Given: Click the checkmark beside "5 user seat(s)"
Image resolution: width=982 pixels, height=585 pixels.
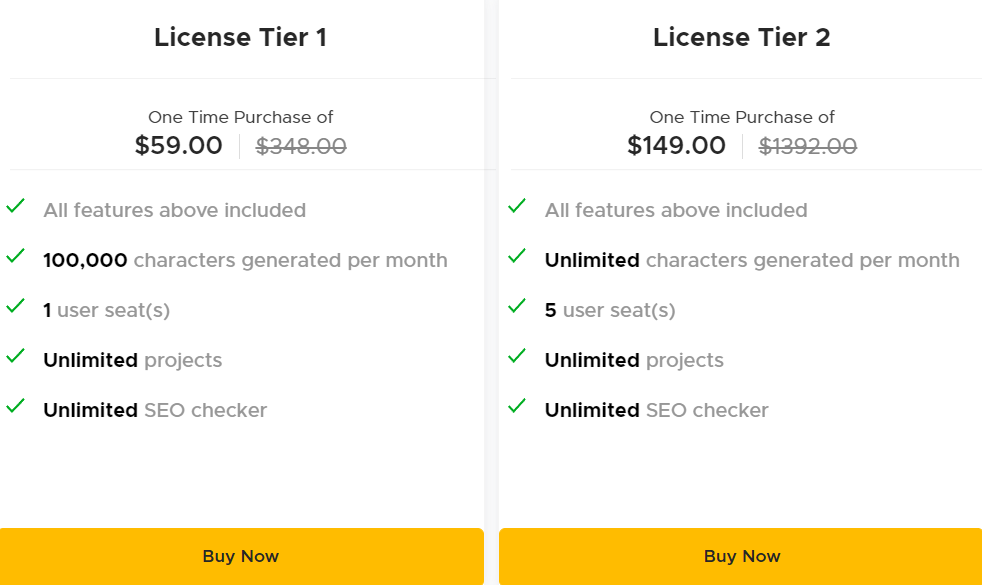Looking at the screenshot, I should 517,308.
